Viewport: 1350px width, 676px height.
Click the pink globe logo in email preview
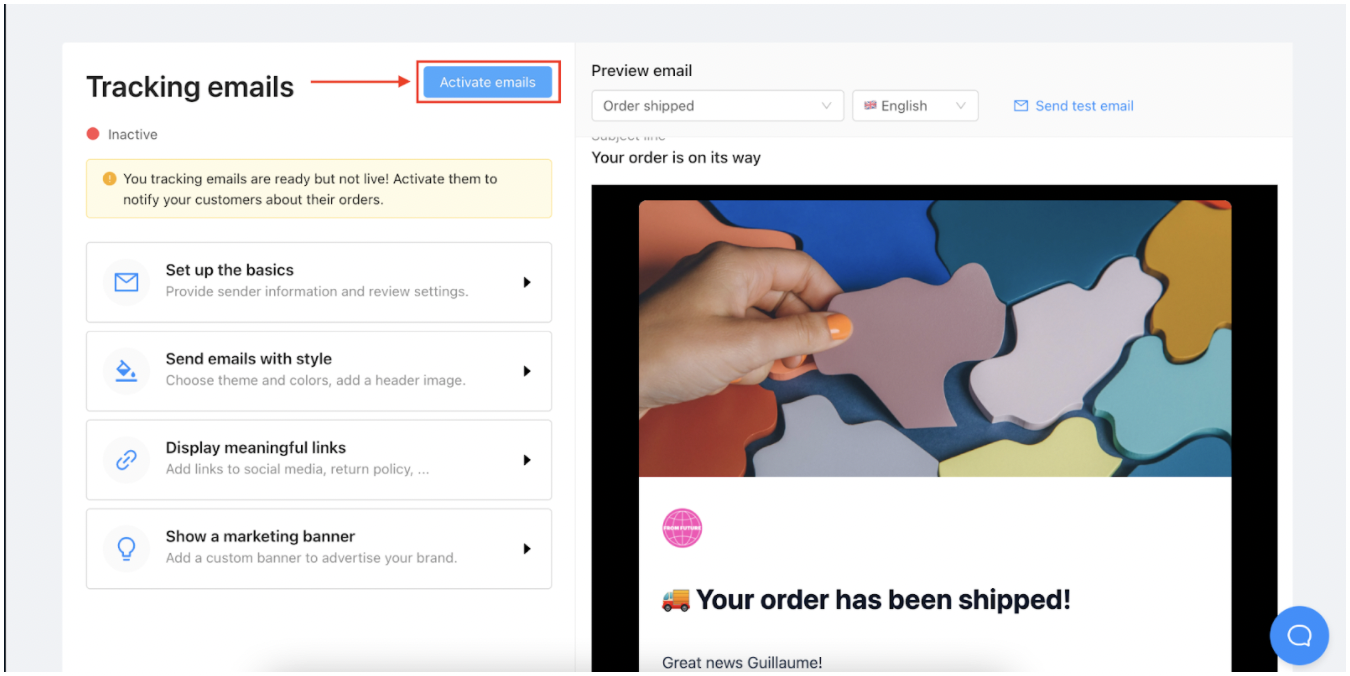pos(682,528)
